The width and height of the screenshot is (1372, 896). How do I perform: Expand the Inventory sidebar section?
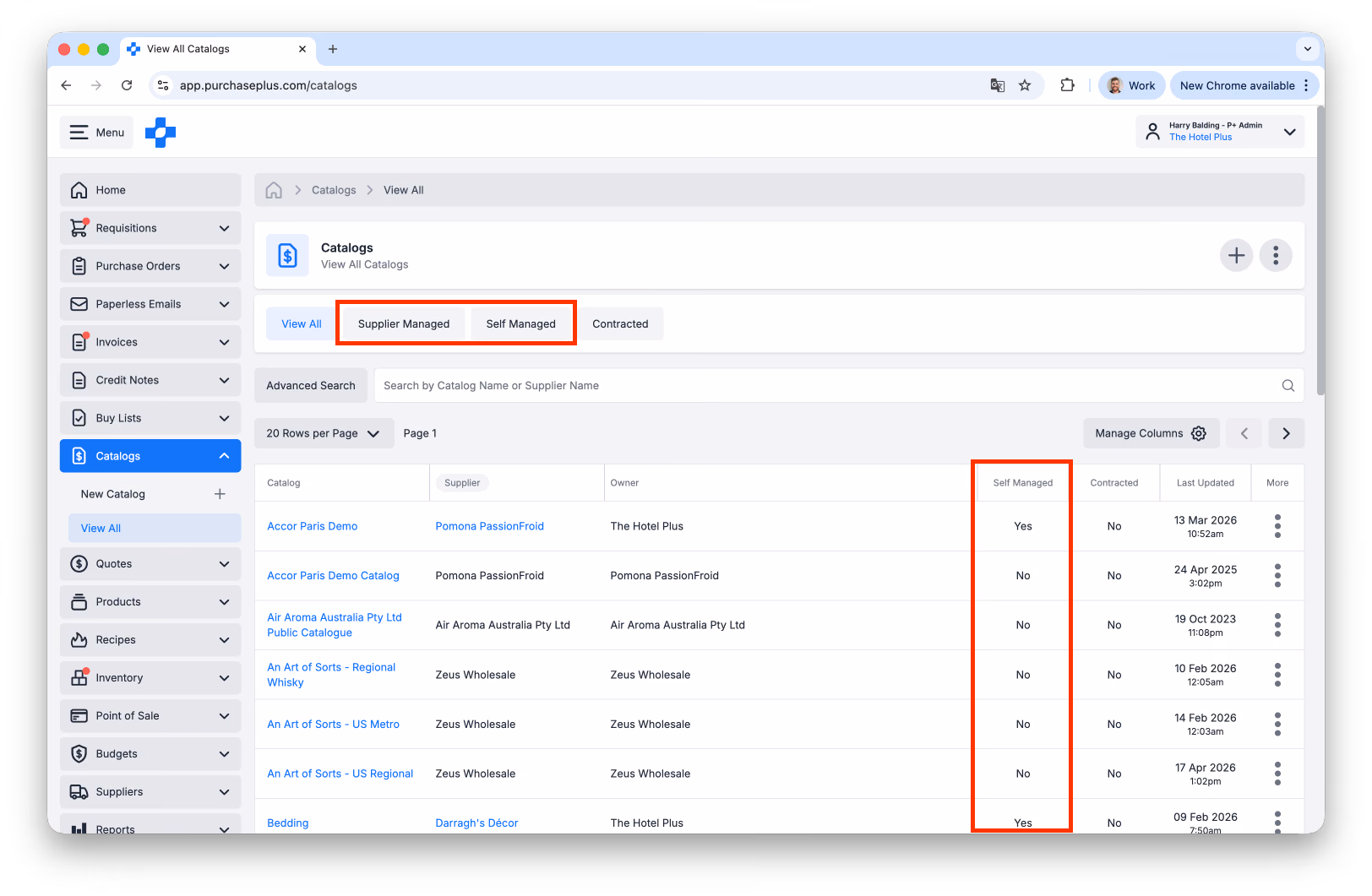click(150, 678)
